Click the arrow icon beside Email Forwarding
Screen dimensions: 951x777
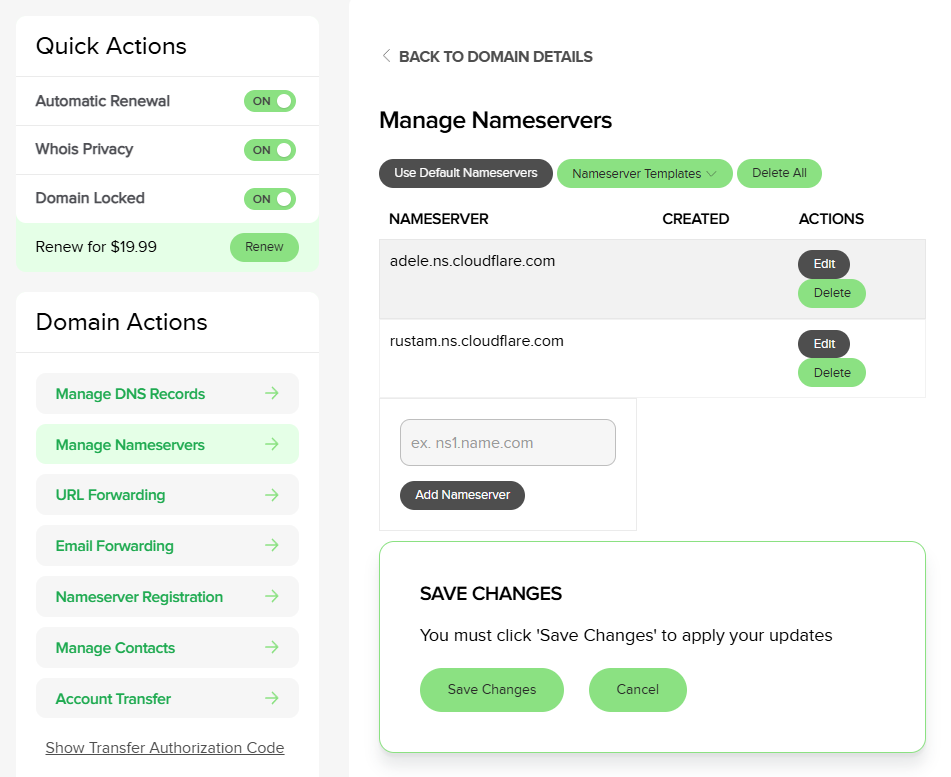271,546
